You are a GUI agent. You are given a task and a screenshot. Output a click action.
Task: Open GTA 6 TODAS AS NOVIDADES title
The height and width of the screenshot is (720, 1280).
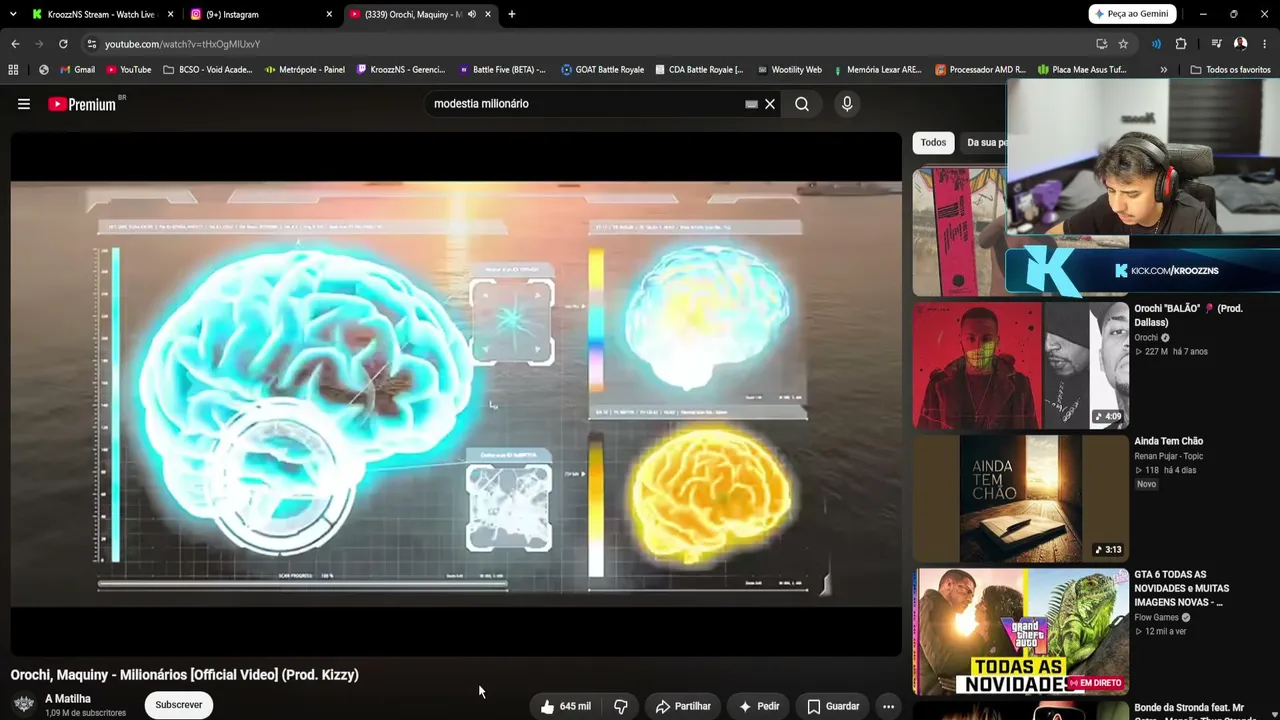1182,588
